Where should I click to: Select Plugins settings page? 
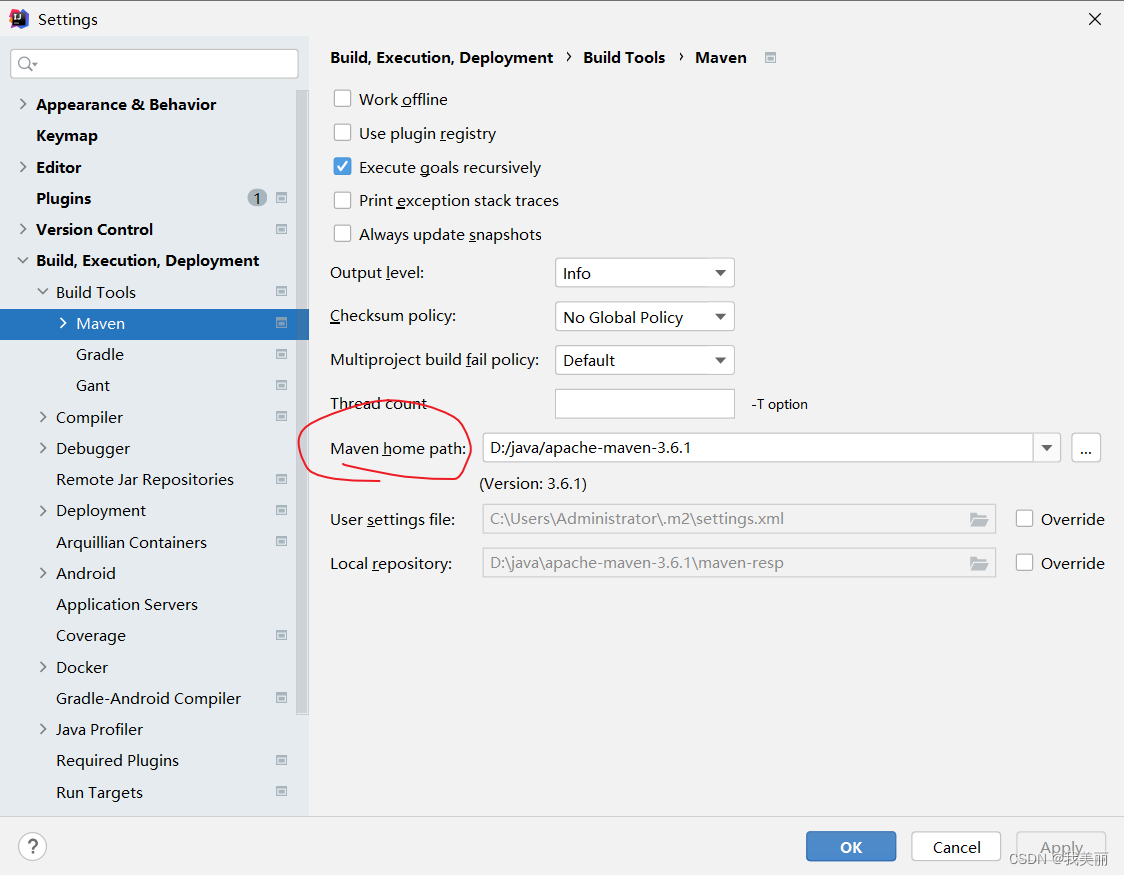pyautogui.click(x=64, y=199)
